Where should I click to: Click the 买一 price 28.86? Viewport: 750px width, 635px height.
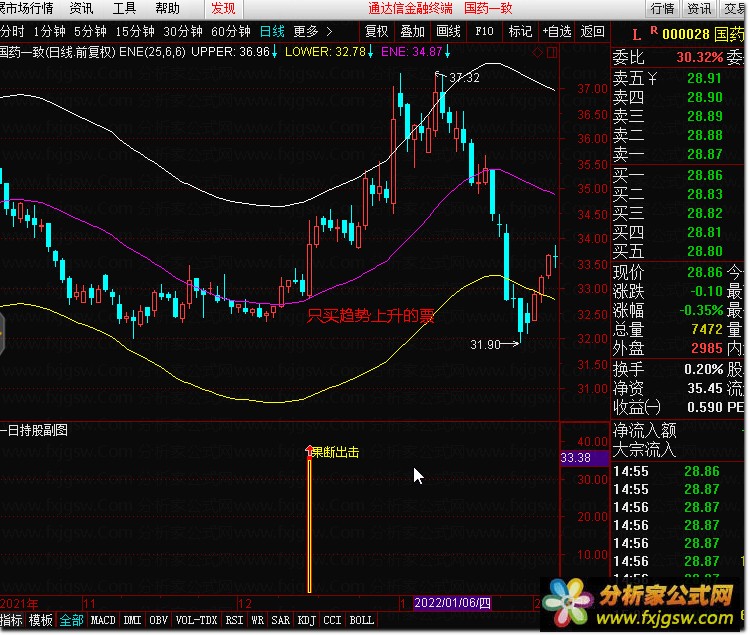705,175
